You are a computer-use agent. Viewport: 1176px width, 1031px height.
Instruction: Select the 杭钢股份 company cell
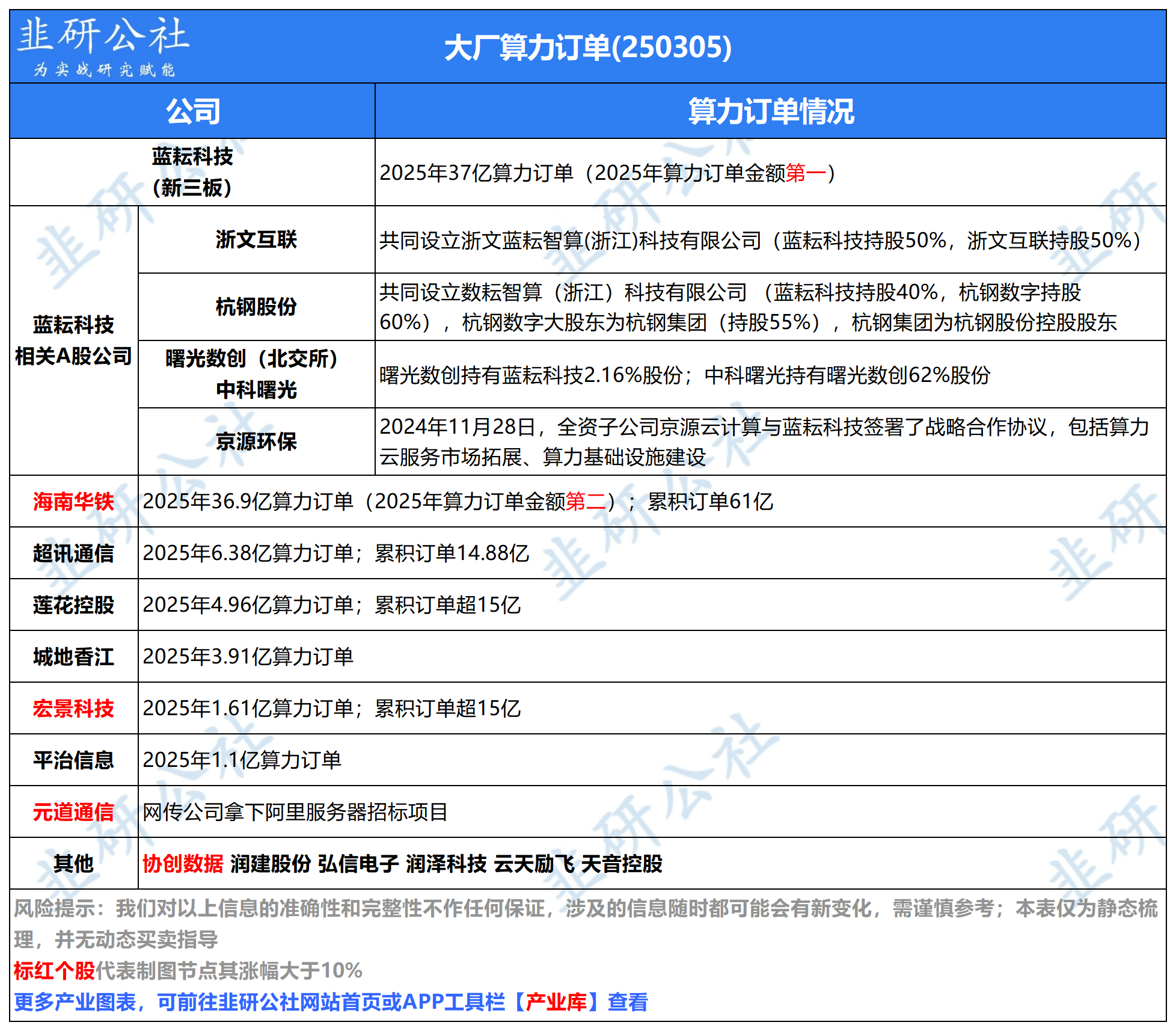coord(257,307)
